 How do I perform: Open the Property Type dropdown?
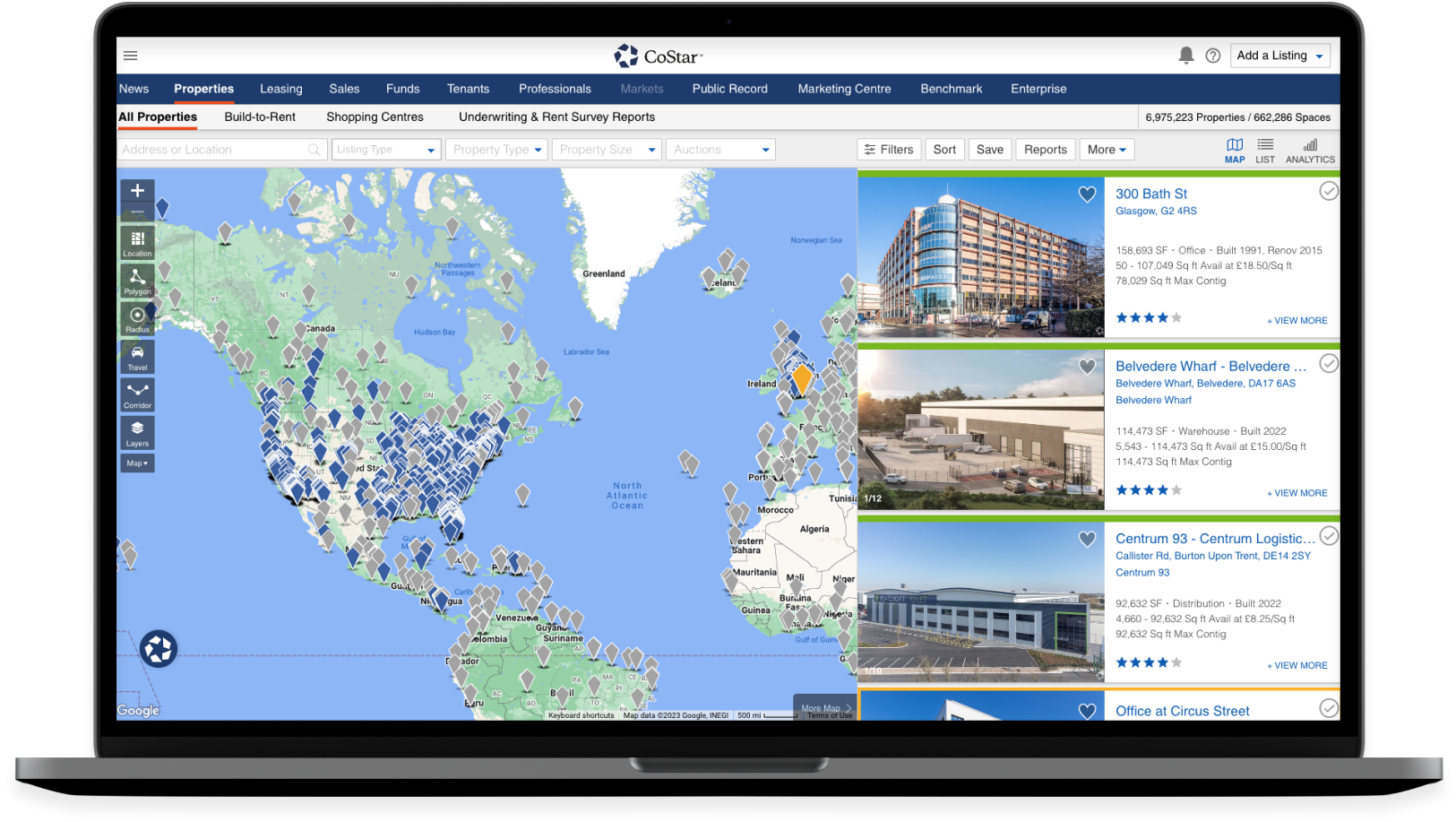click(496, 150)
